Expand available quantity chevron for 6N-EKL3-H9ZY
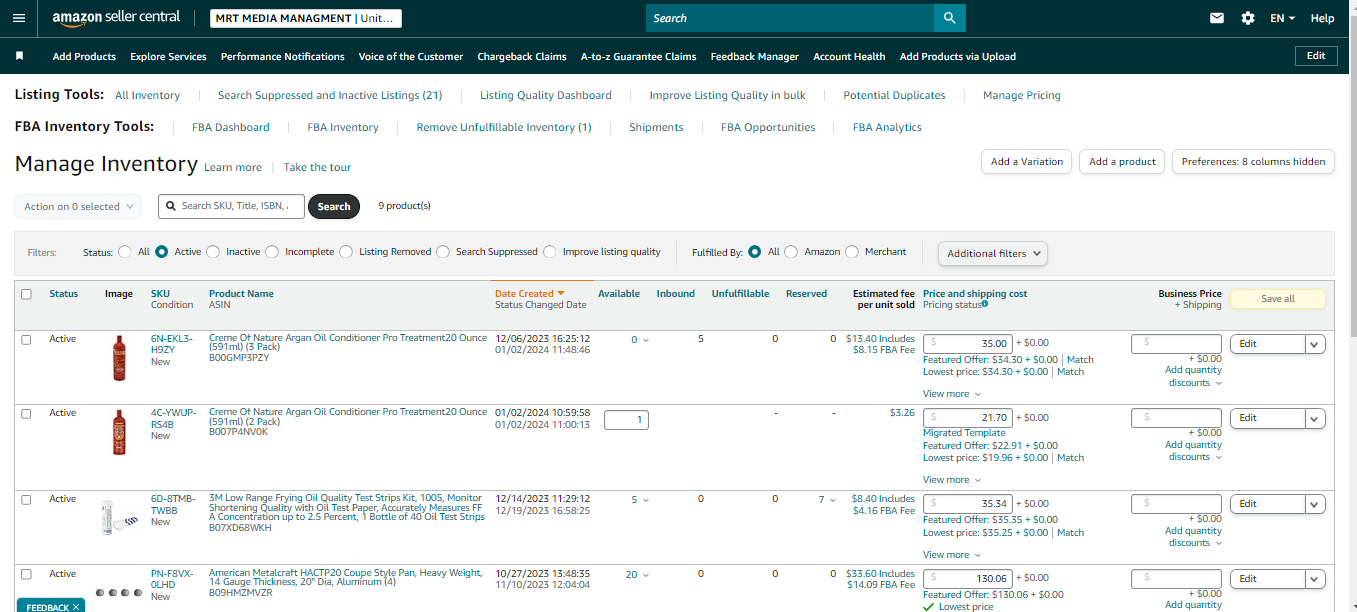 tap(645, 340)
